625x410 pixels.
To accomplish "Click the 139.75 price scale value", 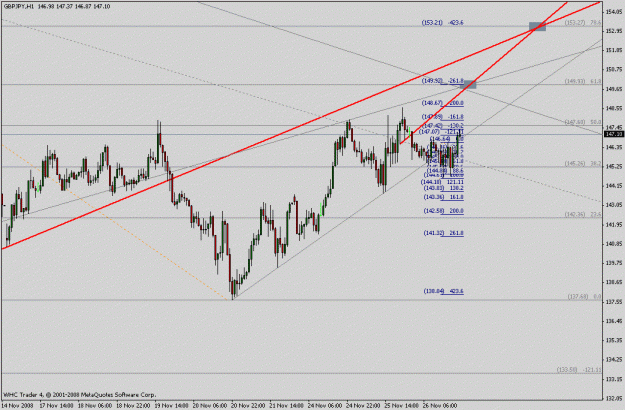I will (614, 263).
